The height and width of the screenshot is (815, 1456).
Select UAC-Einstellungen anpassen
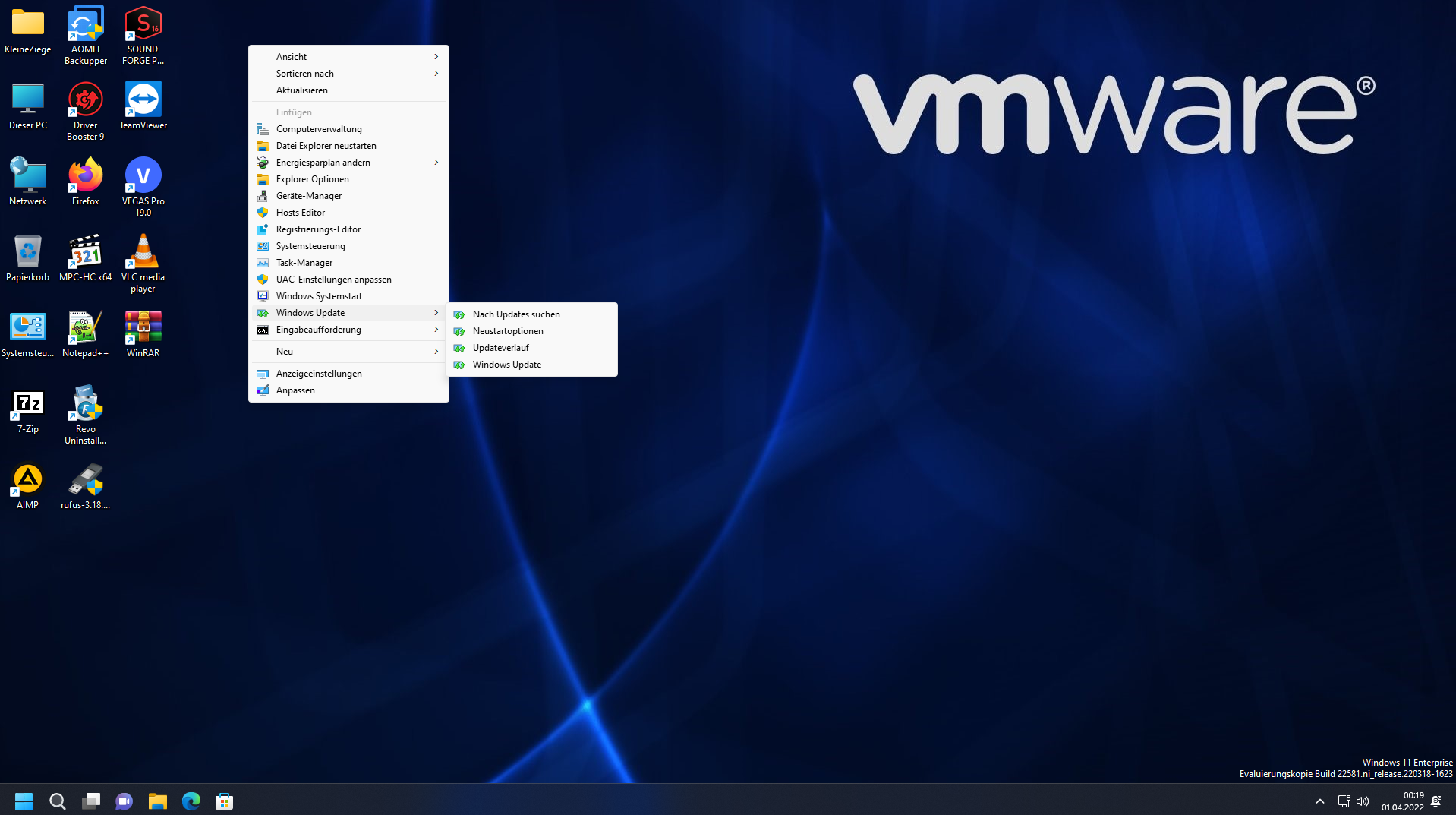pyautogui.click(x=348, y=280)
